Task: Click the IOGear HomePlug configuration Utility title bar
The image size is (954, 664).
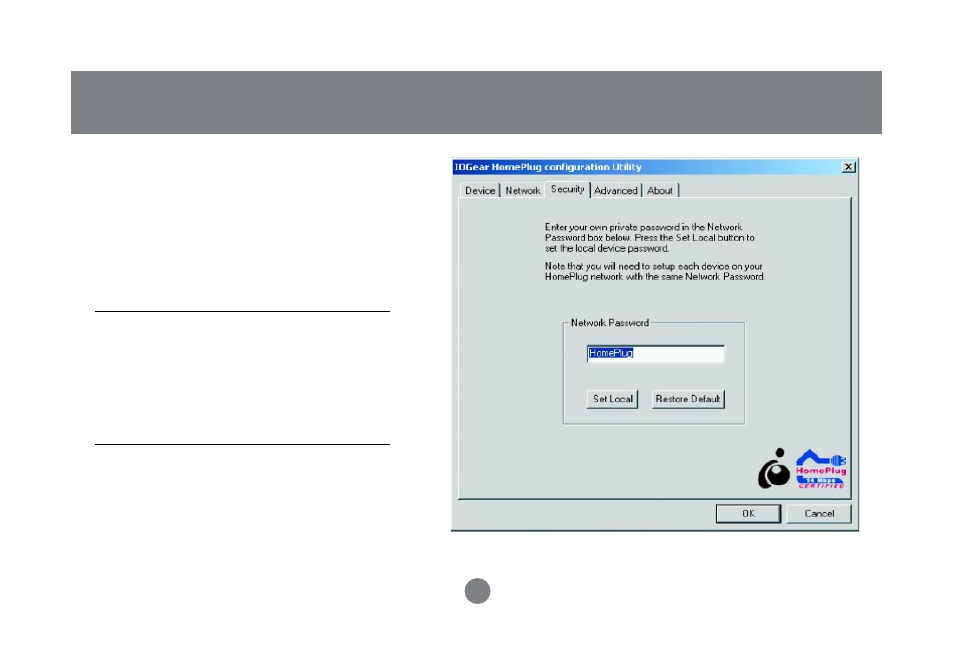Action: point(655,167)
